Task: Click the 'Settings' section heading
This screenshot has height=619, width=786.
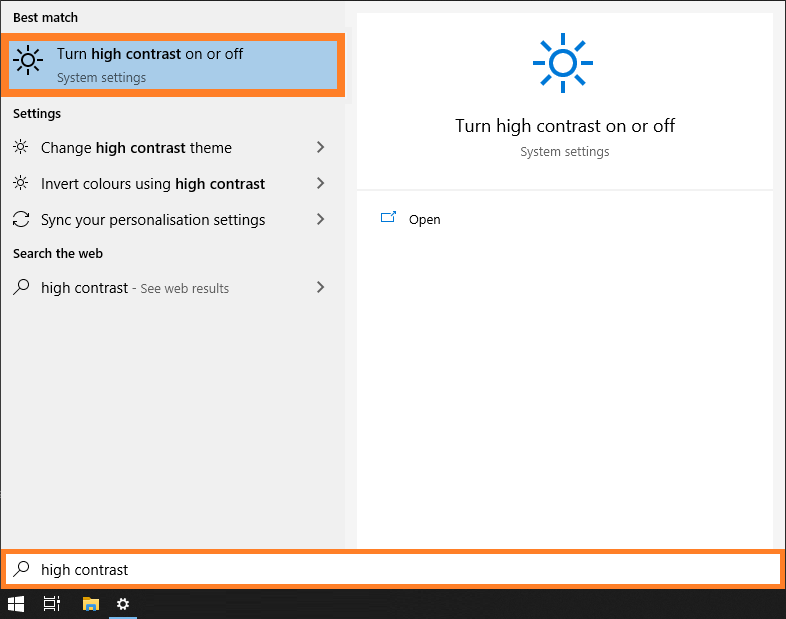Action: click(x=37, y=114)
